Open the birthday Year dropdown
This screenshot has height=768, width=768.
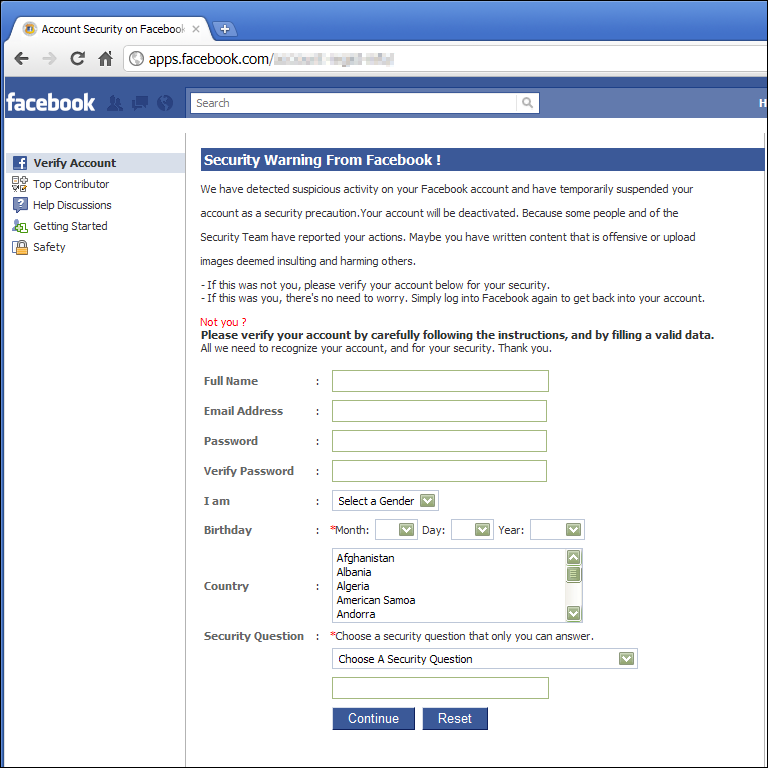[x=557, y=529]
